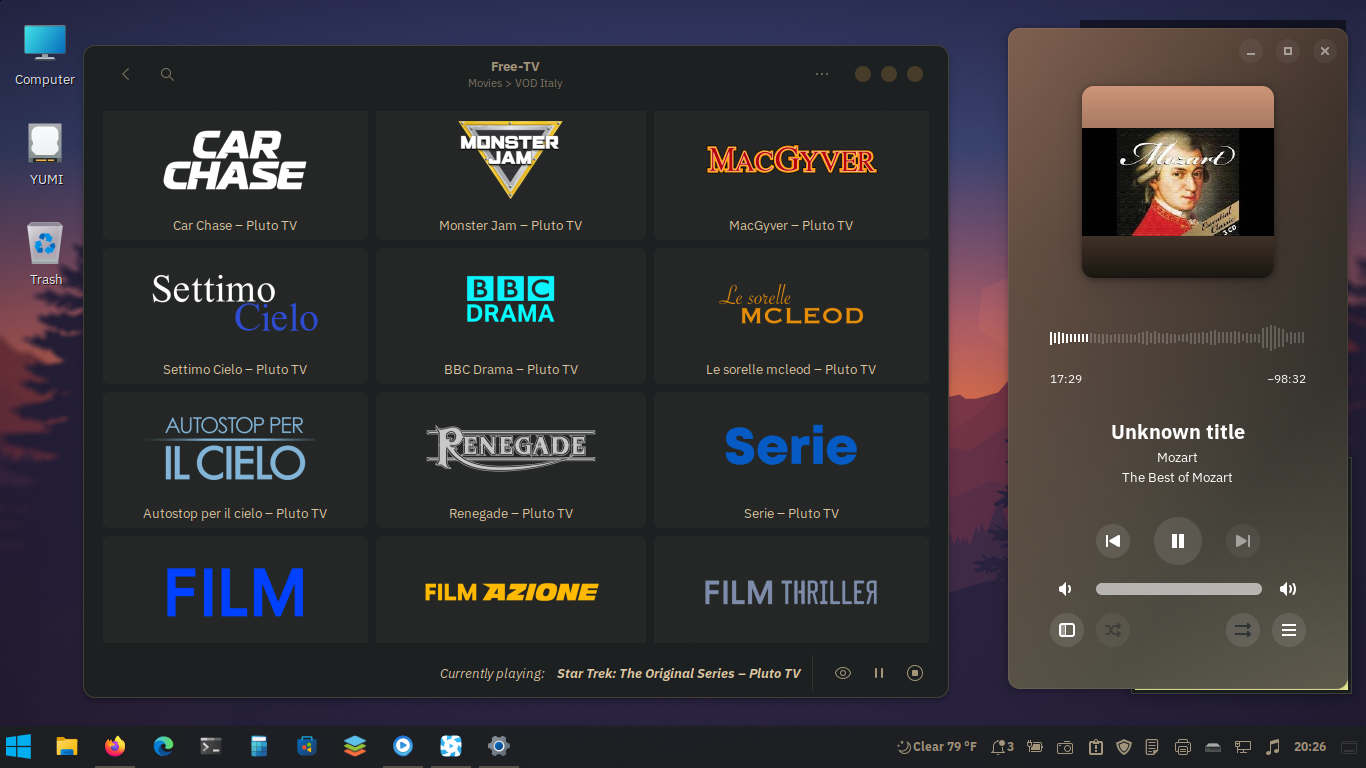Skip to previous track in music player
1366x768 pixels.
1113,541
